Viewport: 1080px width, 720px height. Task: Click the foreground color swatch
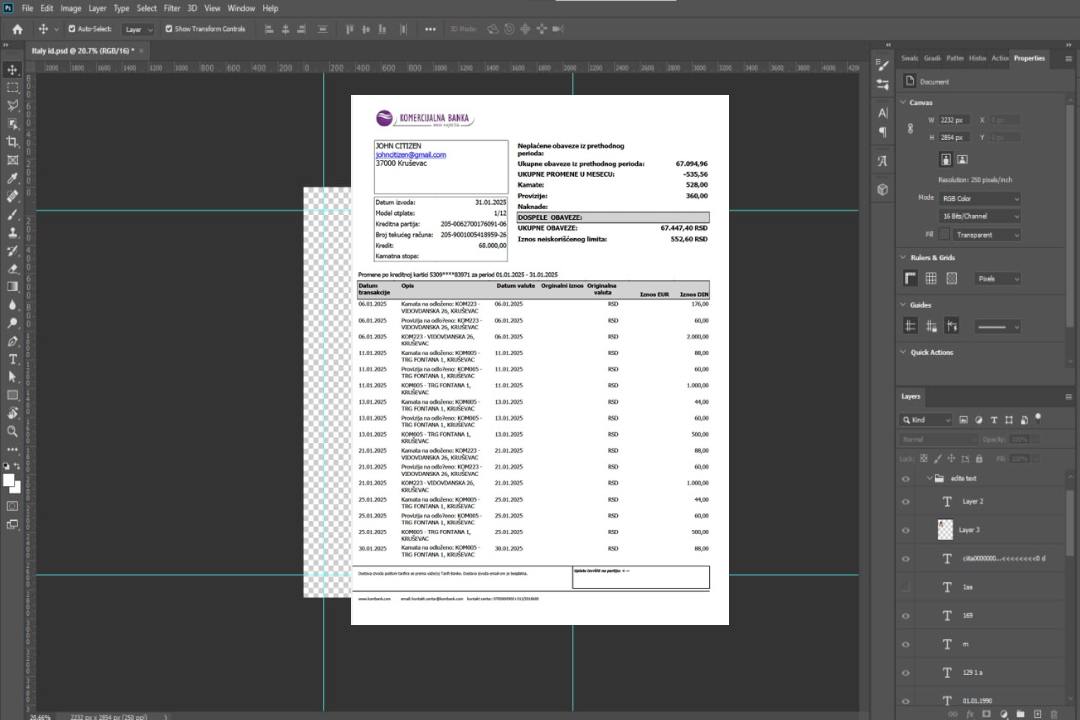9,481
